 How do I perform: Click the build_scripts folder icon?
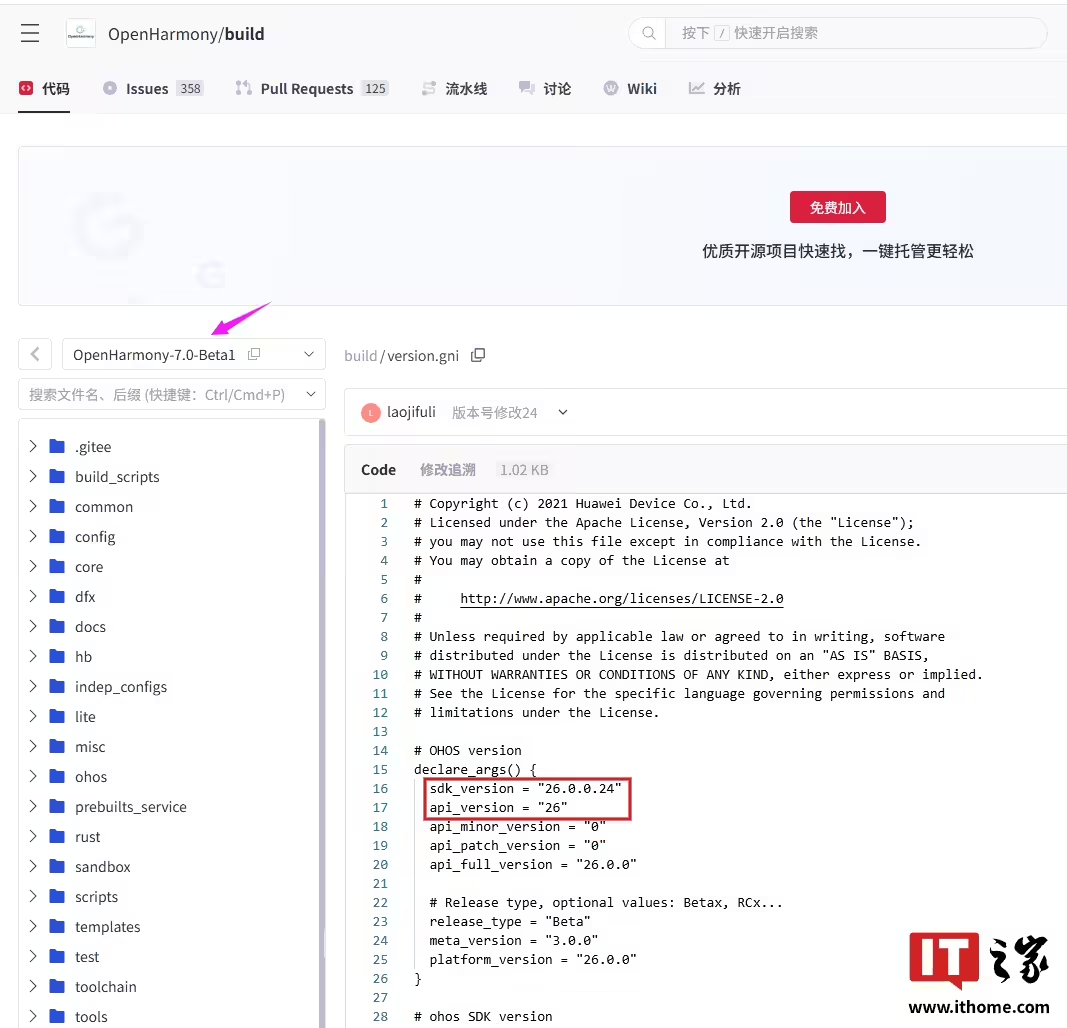coord(57,477)
